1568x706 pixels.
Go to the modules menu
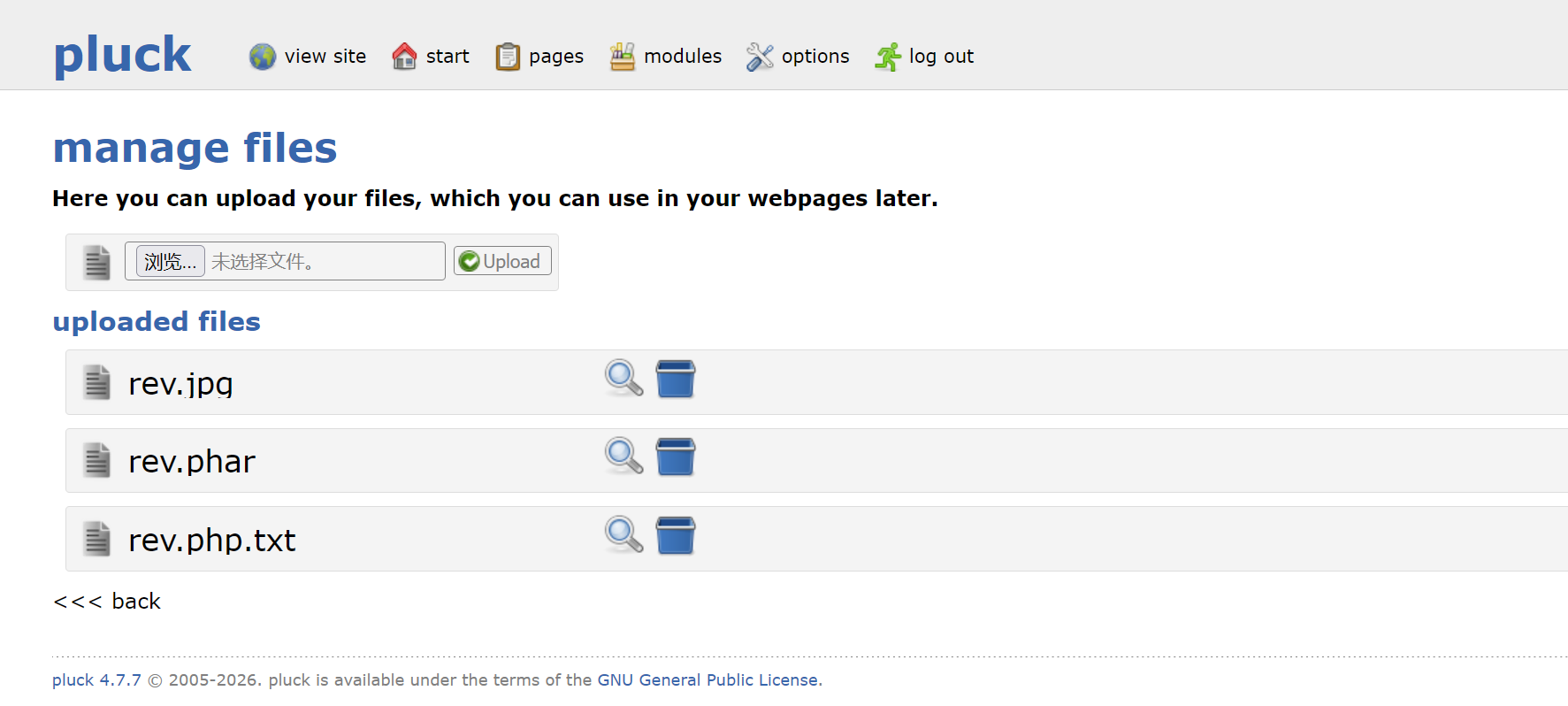683,57
